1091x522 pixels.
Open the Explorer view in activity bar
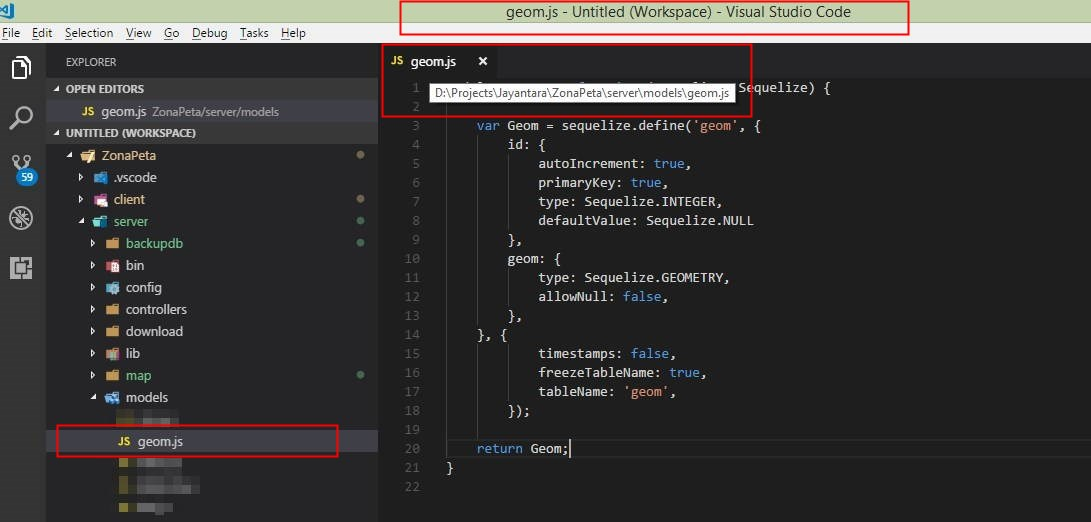point(22,68)
